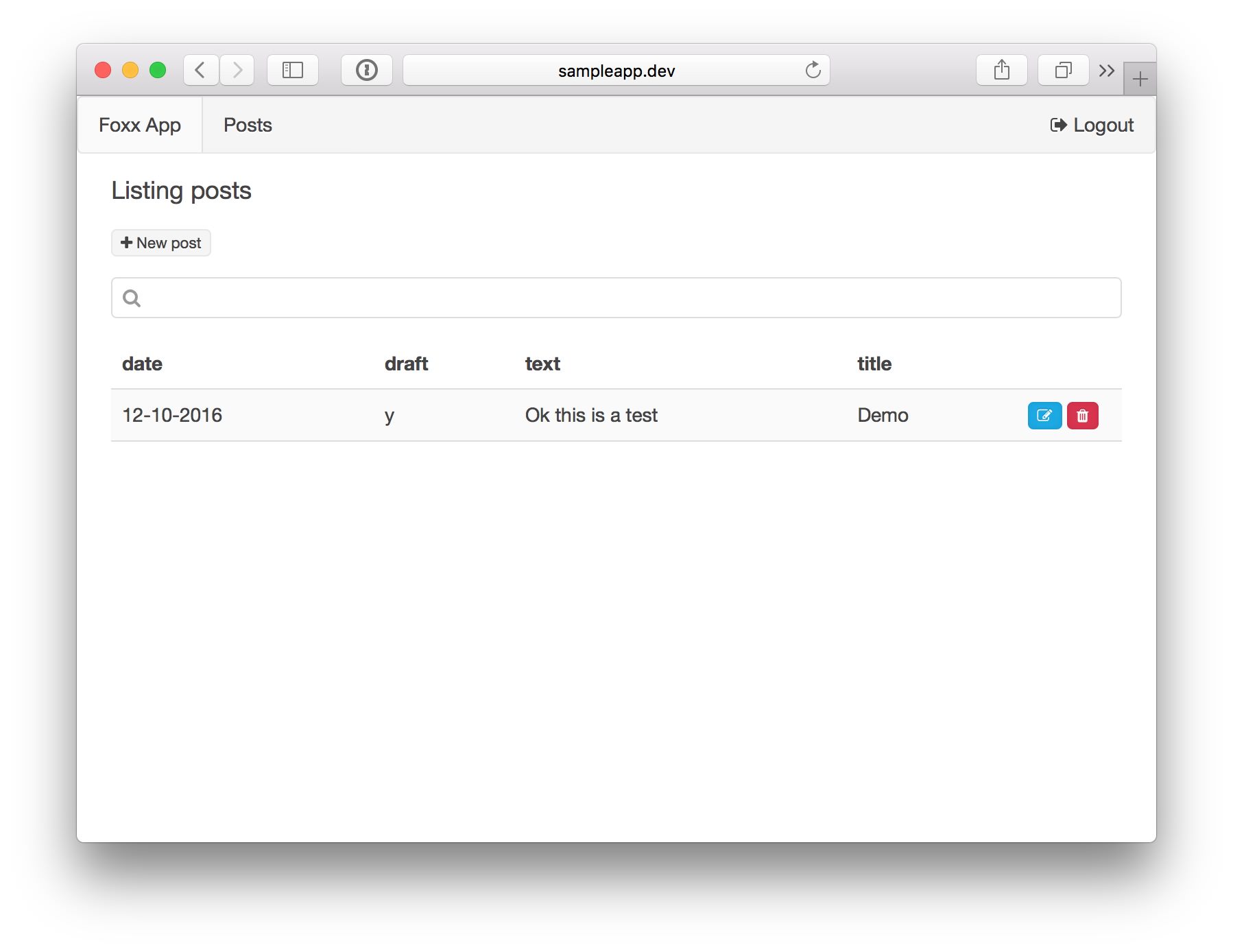Click the title column header
The image size is (1233, 952).
point(874,364)
